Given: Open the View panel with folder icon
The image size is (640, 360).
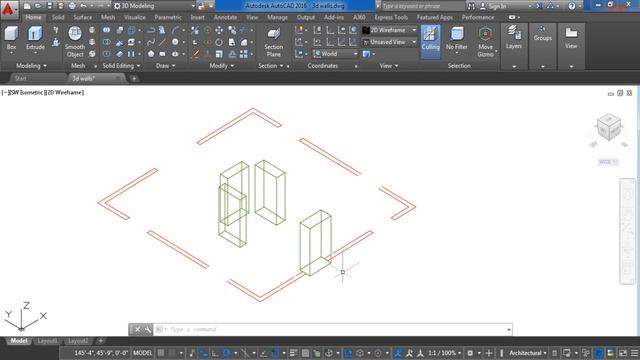Looking at the screenshot, I should tap(571, 38).
